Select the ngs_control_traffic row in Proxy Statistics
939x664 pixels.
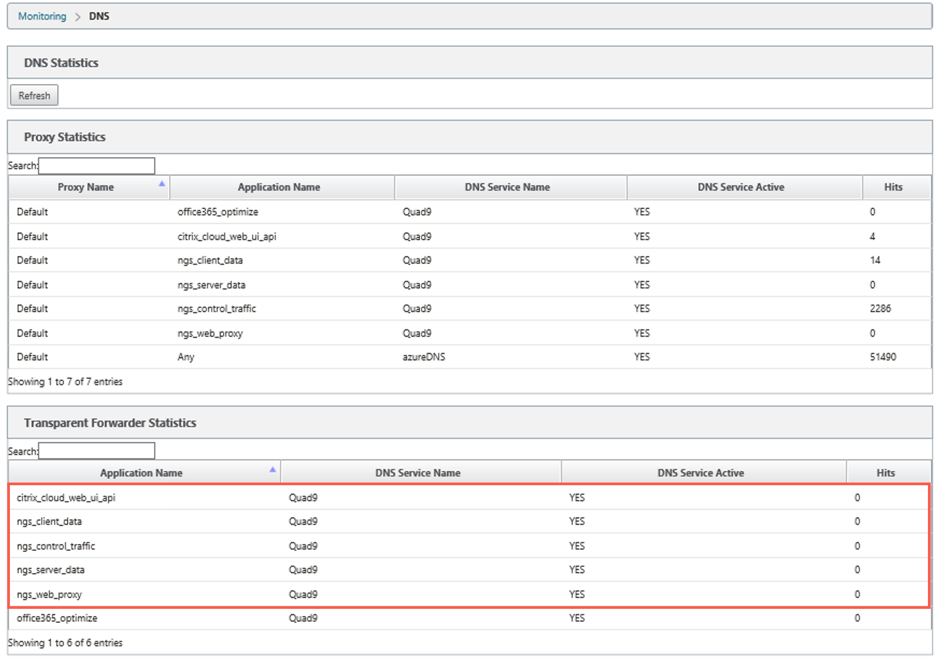click(470, 308)
